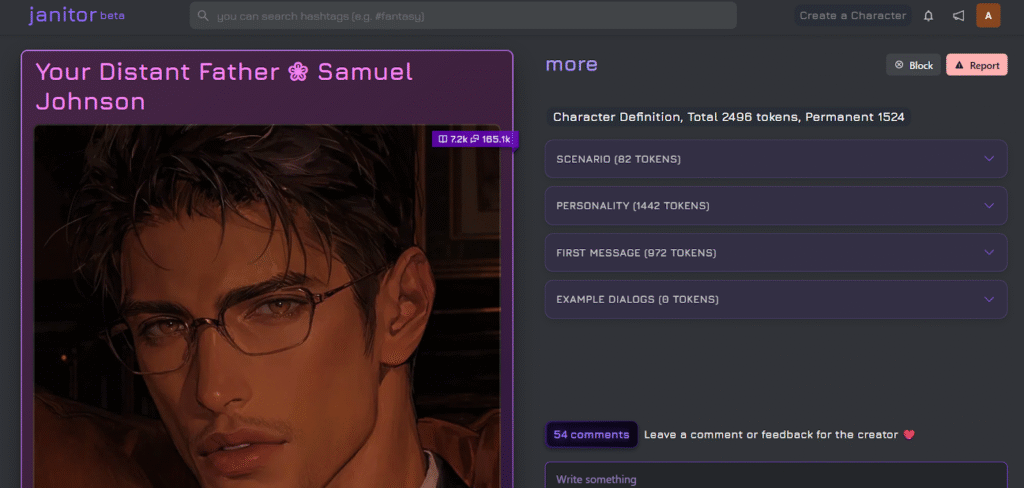Click the search magnifier icon
The image size is (1024, 488).
point(203,16)
